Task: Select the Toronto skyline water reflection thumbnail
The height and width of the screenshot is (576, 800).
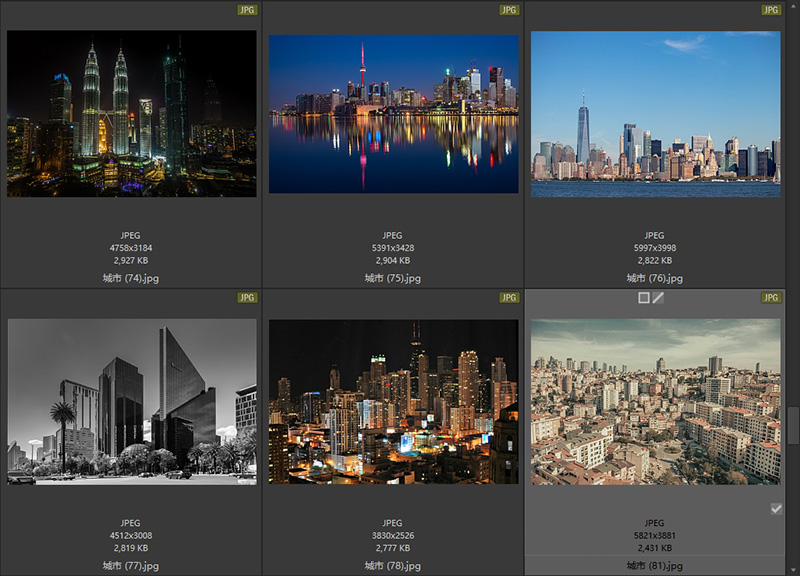Action: 393,113
